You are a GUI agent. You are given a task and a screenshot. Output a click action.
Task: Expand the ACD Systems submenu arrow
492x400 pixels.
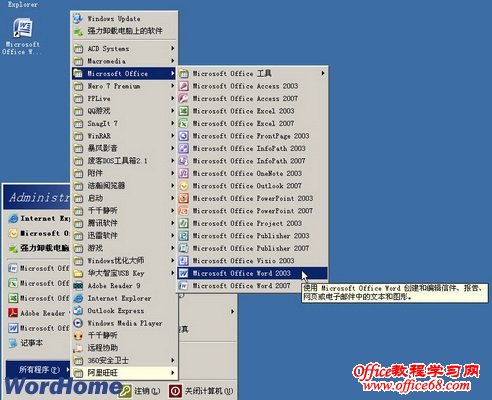point(173,48)
